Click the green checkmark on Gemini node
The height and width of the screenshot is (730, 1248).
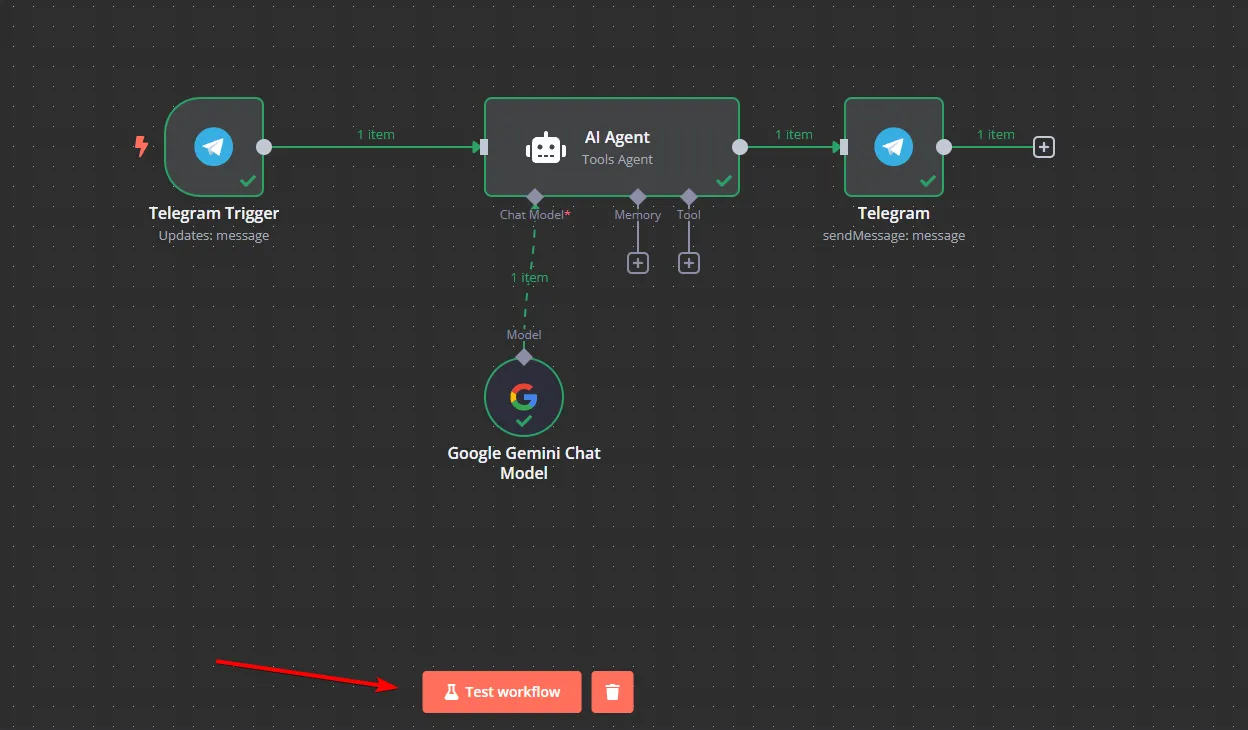coord(524,421)
